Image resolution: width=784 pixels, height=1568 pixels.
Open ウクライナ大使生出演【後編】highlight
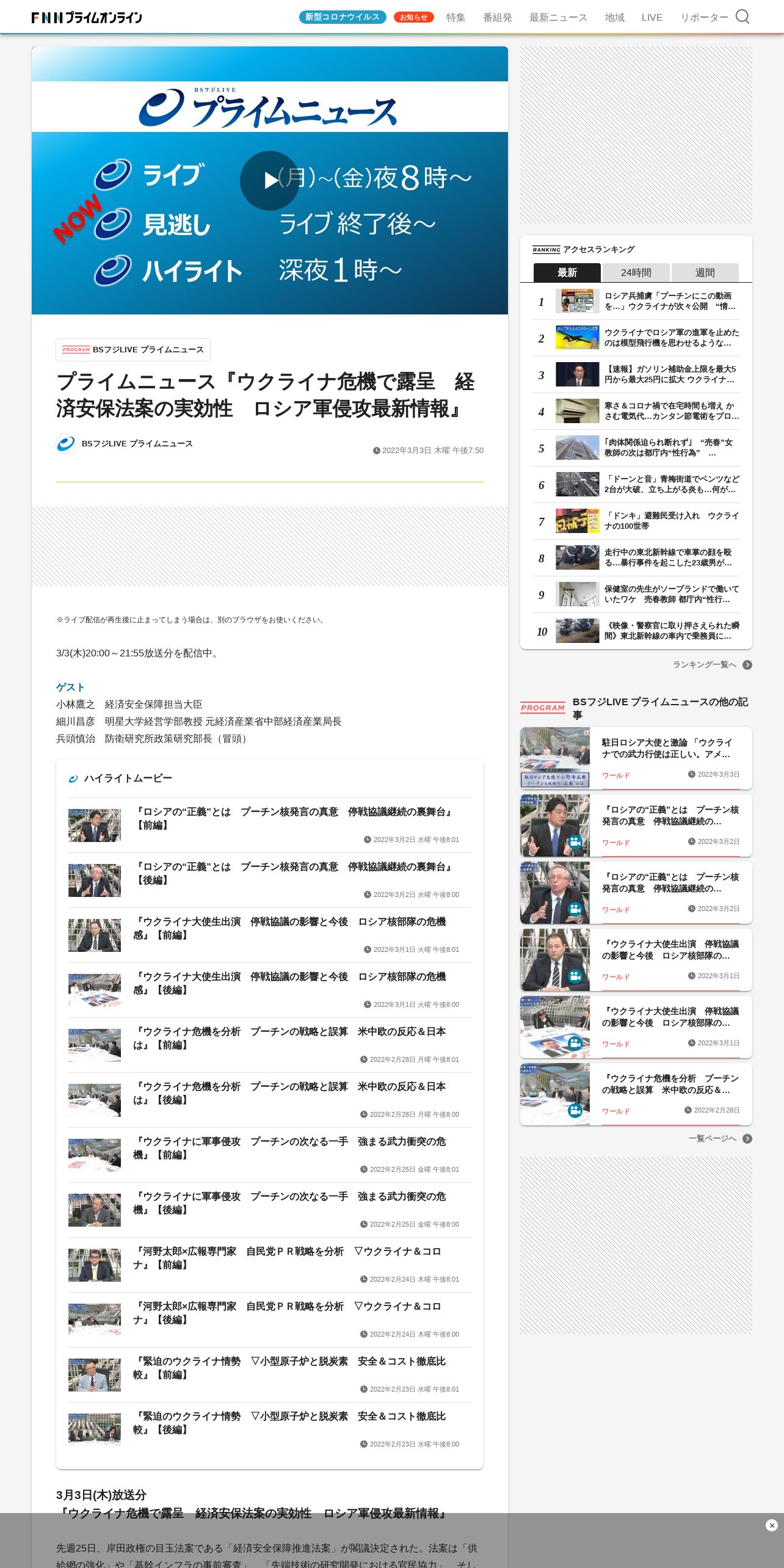click(x=269, y=990)
